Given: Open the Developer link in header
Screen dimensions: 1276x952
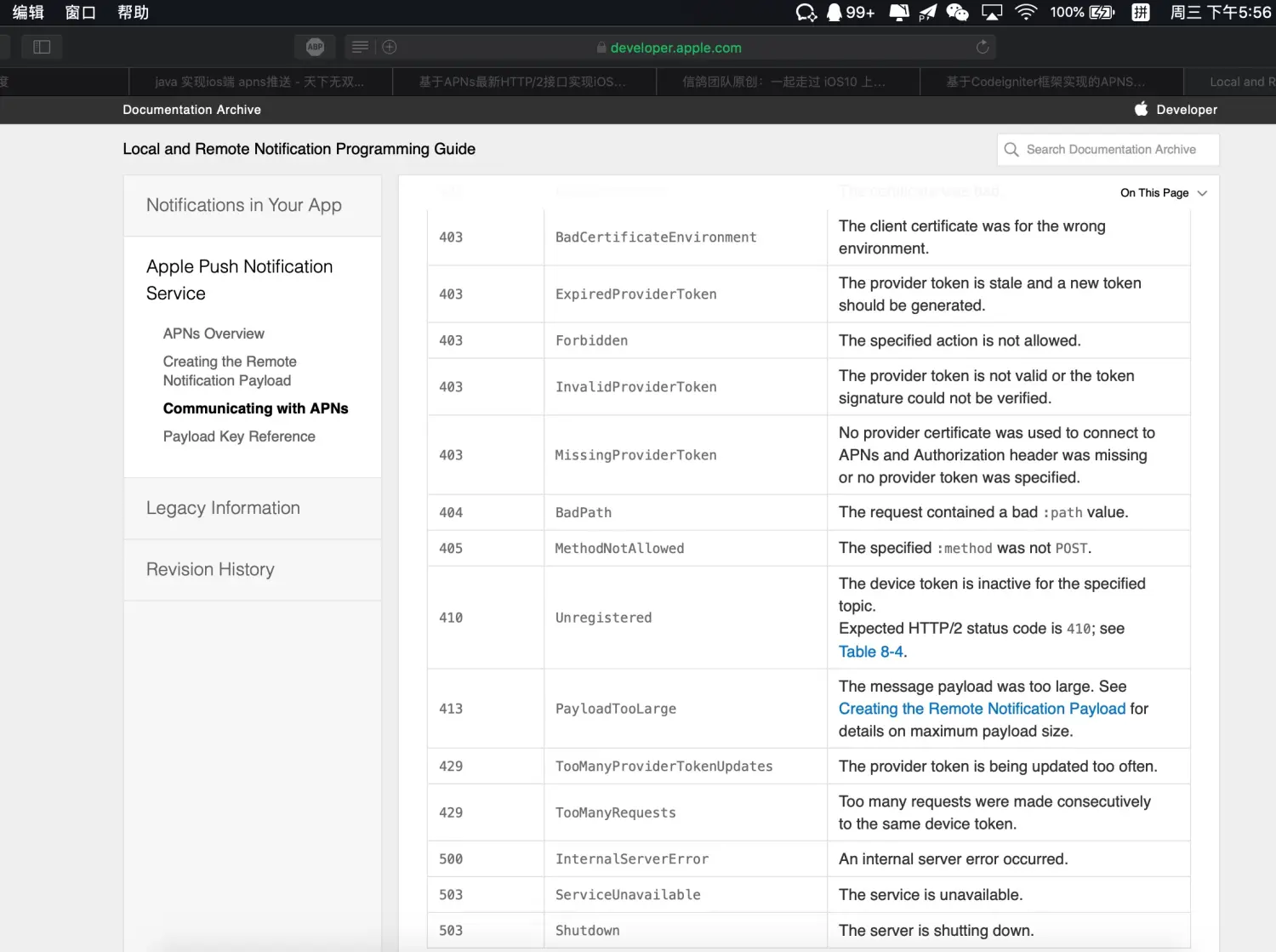Looking at the screenshot, I should (x=1186, y=110).
